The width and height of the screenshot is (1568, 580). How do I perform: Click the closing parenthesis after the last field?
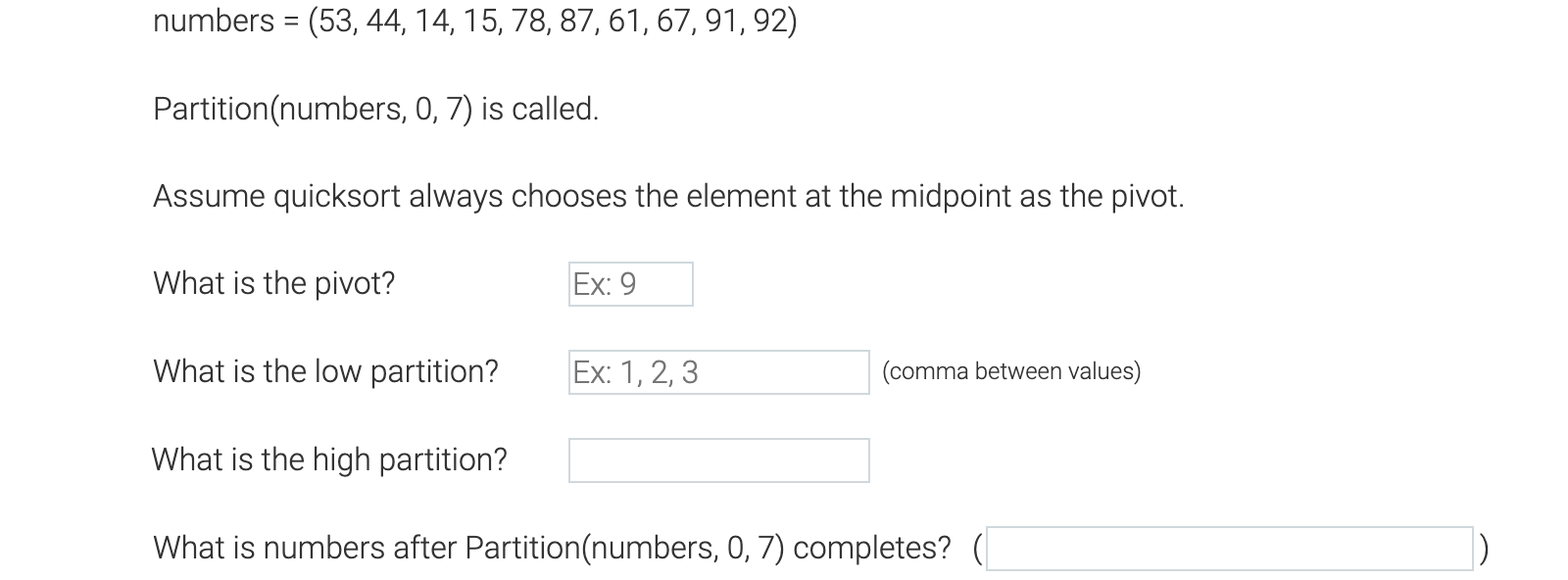pos(1484,549)
